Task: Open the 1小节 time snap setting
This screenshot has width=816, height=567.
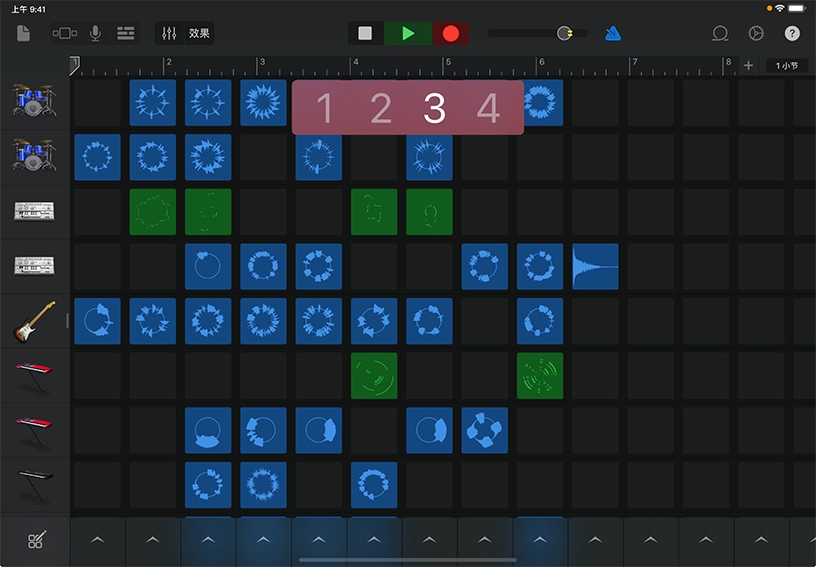Action: 787,66
